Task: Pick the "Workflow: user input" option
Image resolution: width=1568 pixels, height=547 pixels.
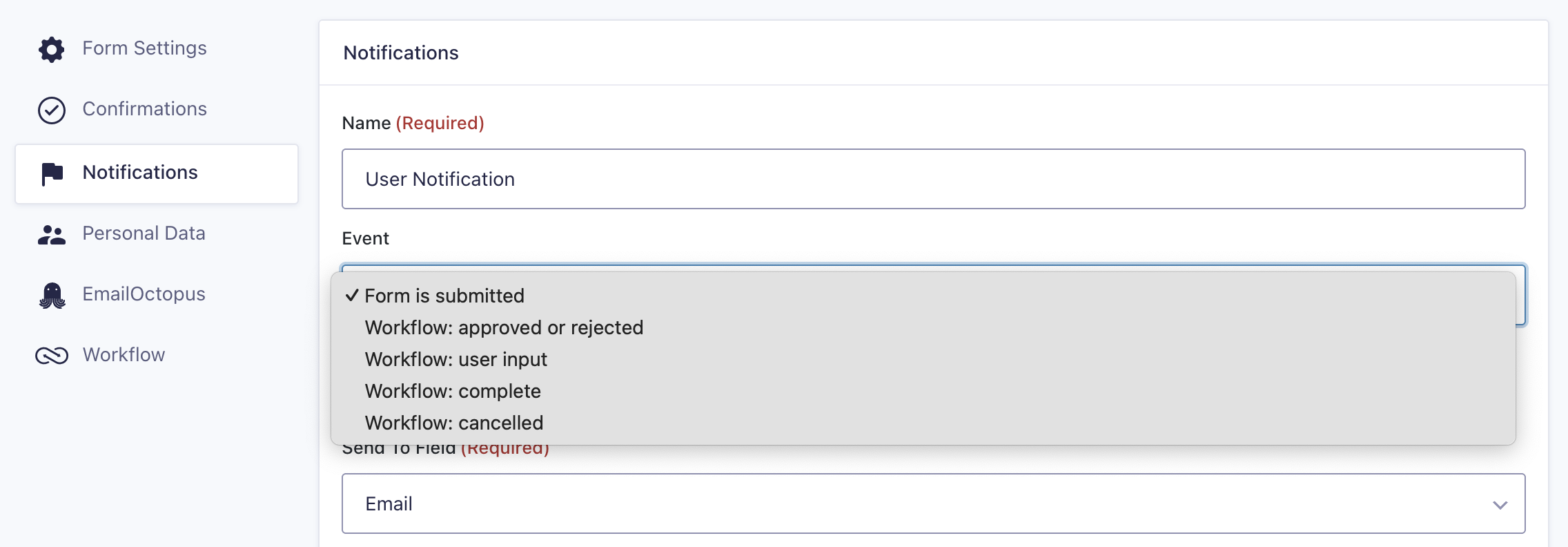Action: (x=455, y=359)
